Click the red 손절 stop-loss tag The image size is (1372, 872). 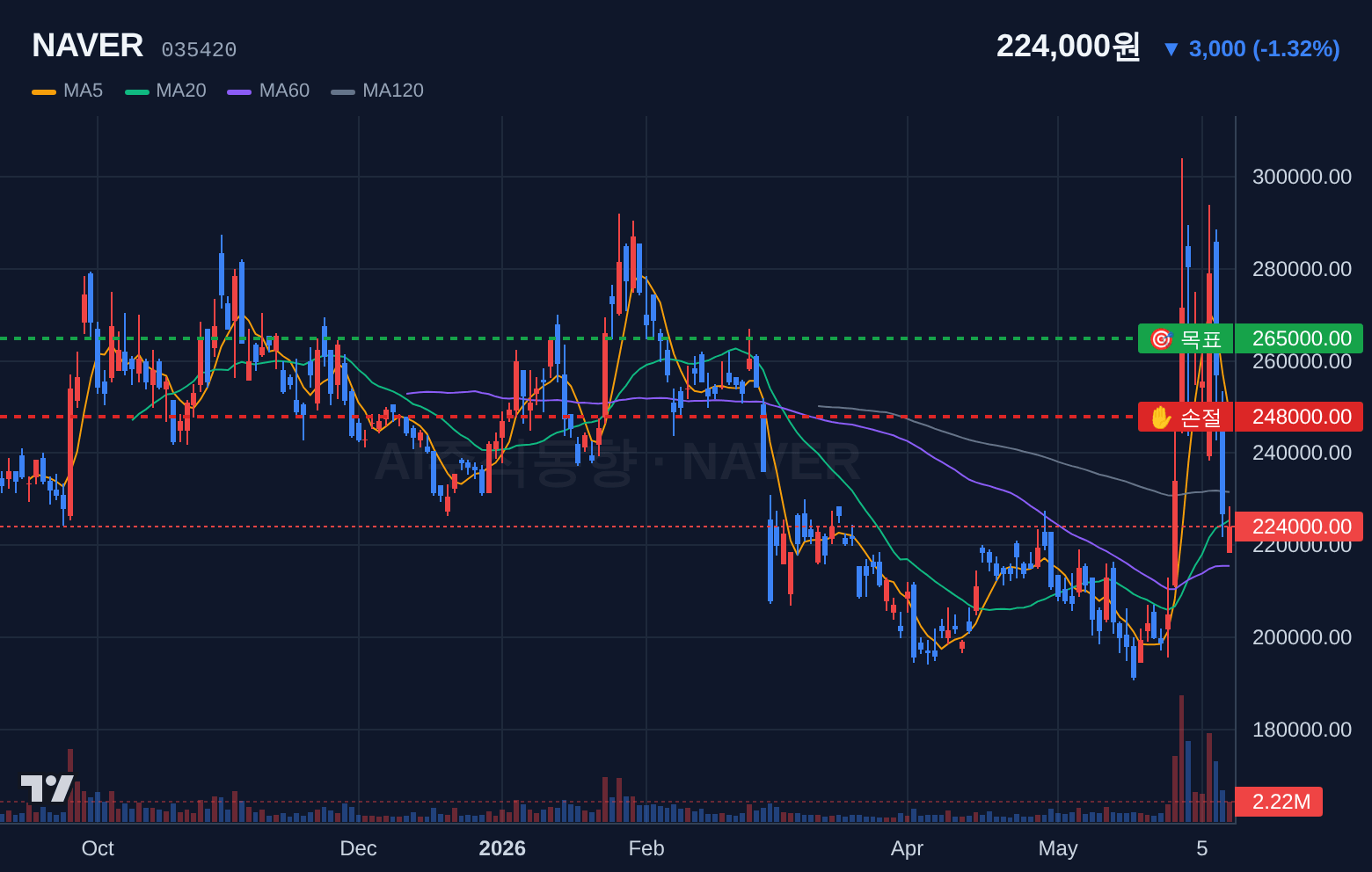1186,417
